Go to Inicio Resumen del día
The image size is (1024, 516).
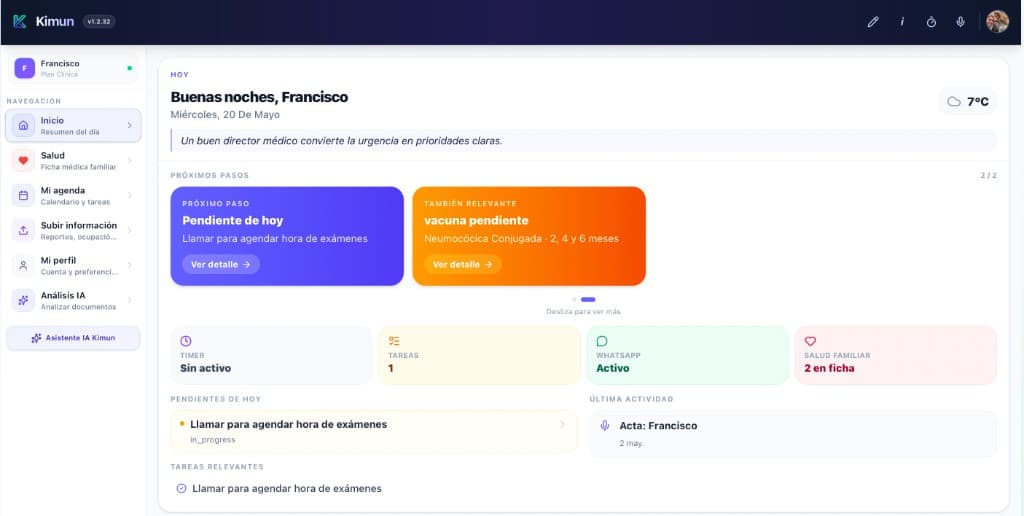[73, 125]
